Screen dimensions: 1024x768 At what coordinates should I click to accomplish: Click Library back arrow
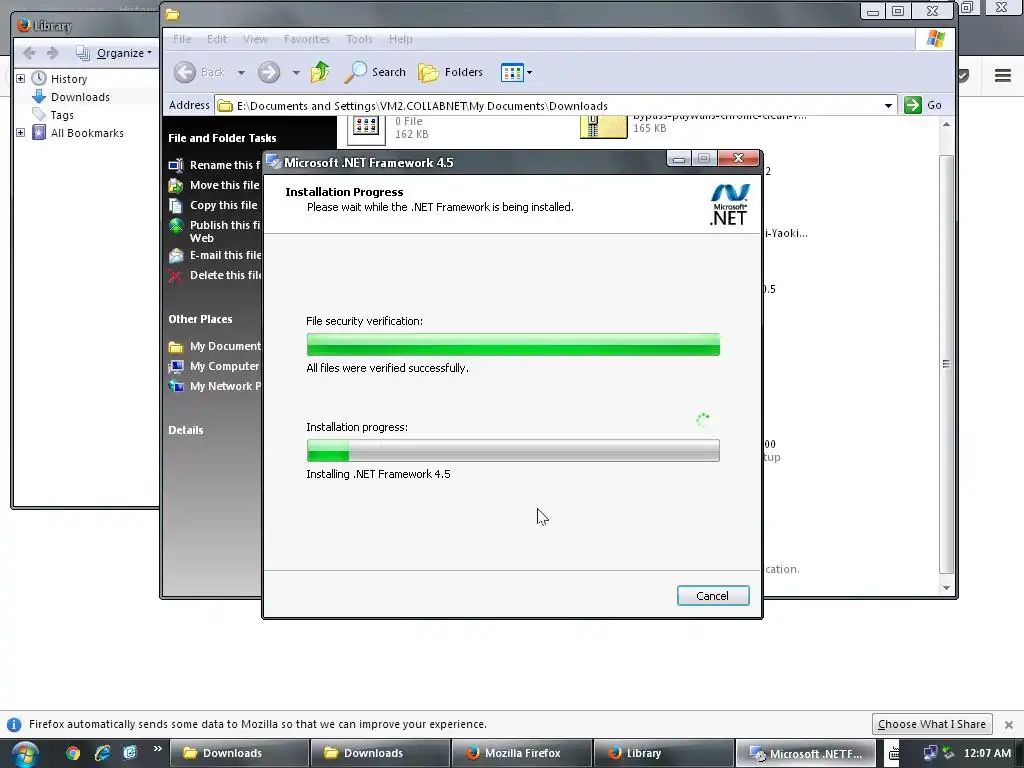click(x=29, y=53)
